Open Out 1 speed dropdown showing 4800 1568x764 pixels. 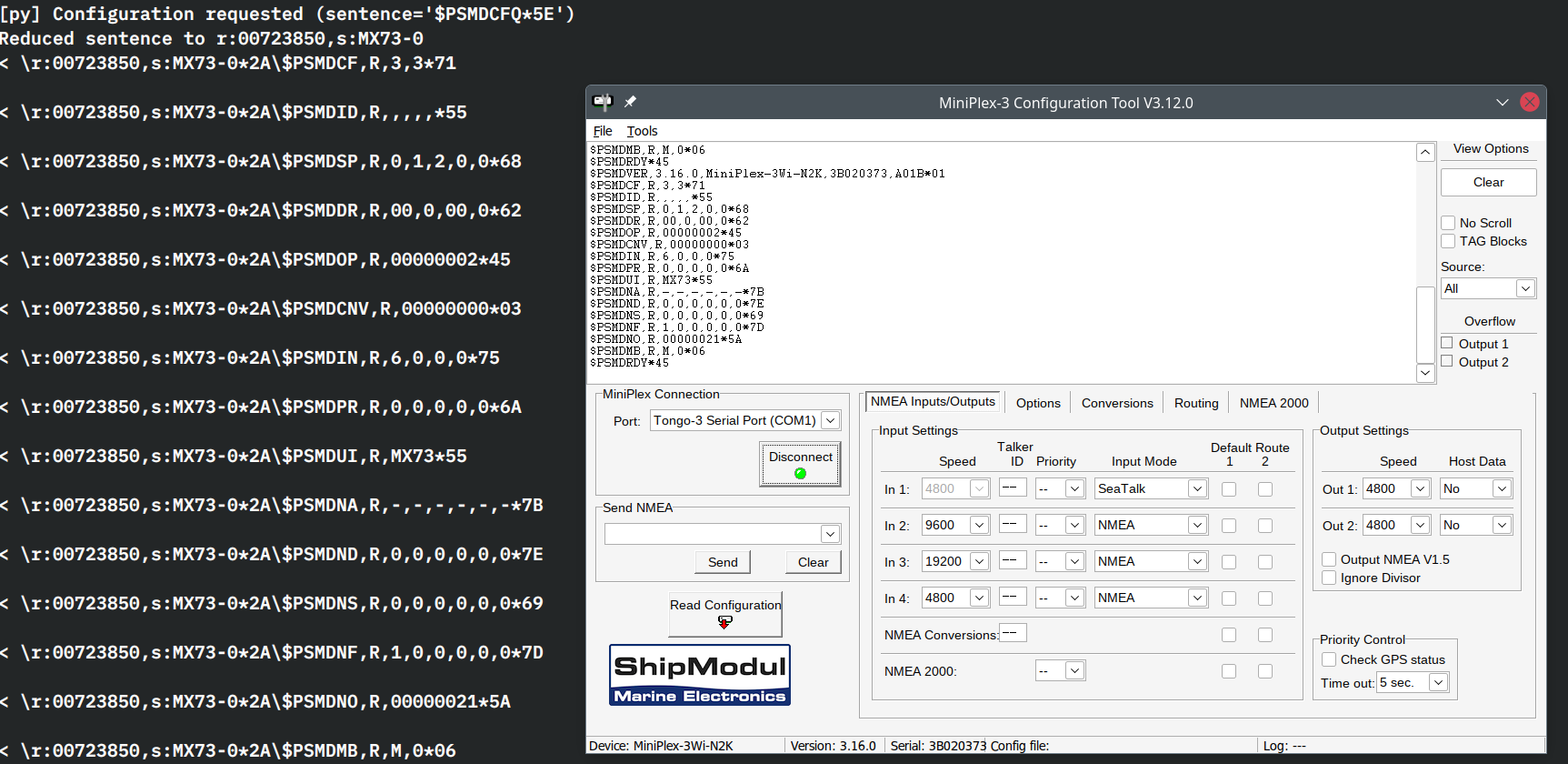[x=1397, y=488]
